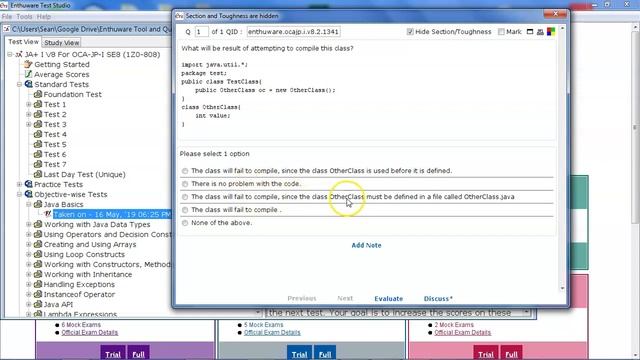Image resolution: width=640 pixels, height=360 pixels.
Task: Select 'Taken on - 16 May' test entry
Action: click(x=112, y=214)
